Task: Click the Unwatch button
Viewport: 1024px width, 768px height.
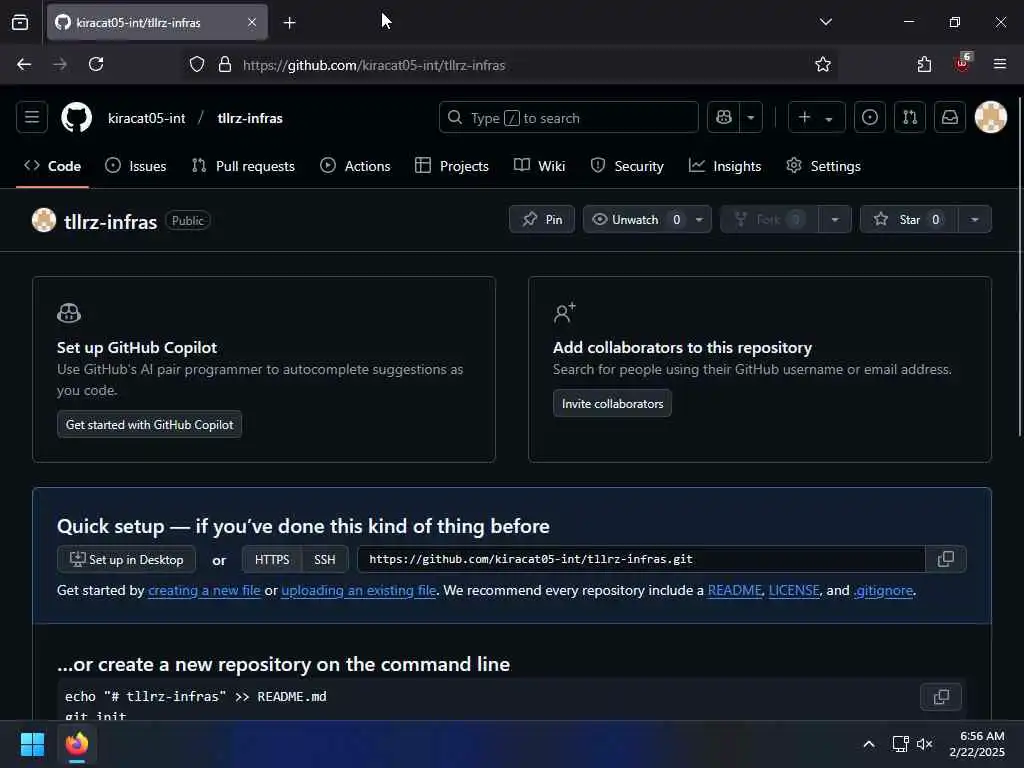Action: coord(635,219)
